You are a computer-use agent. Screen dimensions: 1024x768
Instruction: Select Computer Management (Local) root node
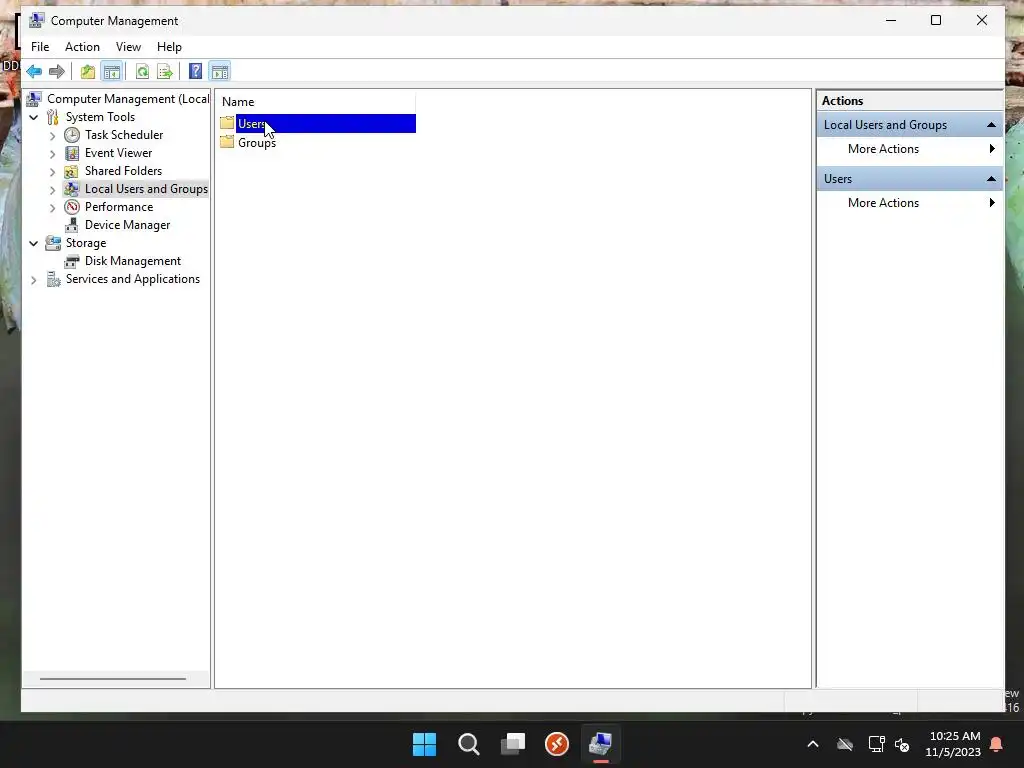point(128,99)
